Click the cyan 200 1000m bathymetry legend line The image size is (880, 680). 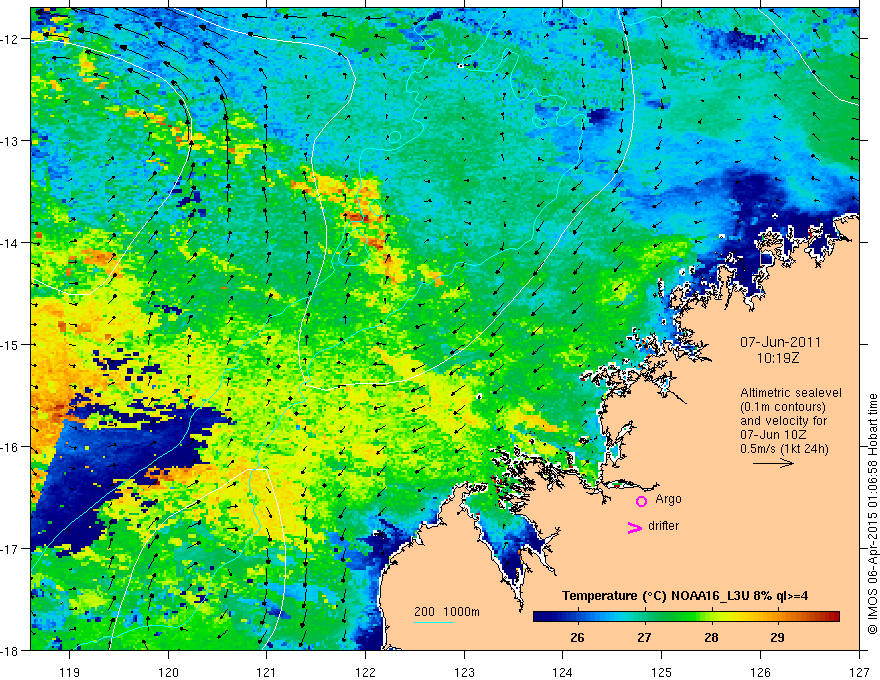[434, 622]
